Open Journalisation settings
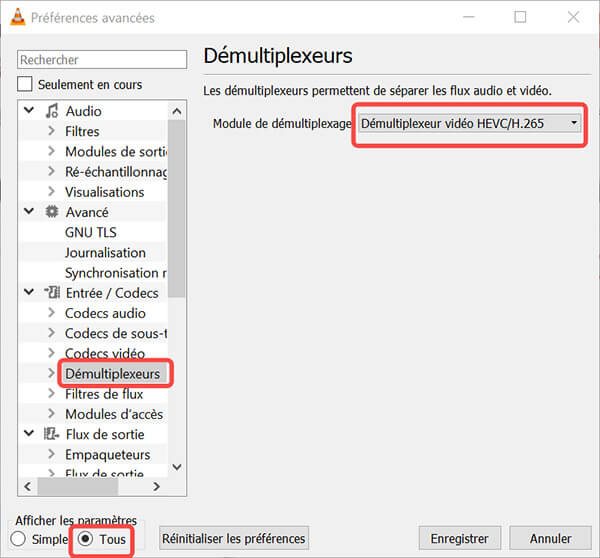The width and height of the screenshot is (600, 558). (x=105, y=253)
